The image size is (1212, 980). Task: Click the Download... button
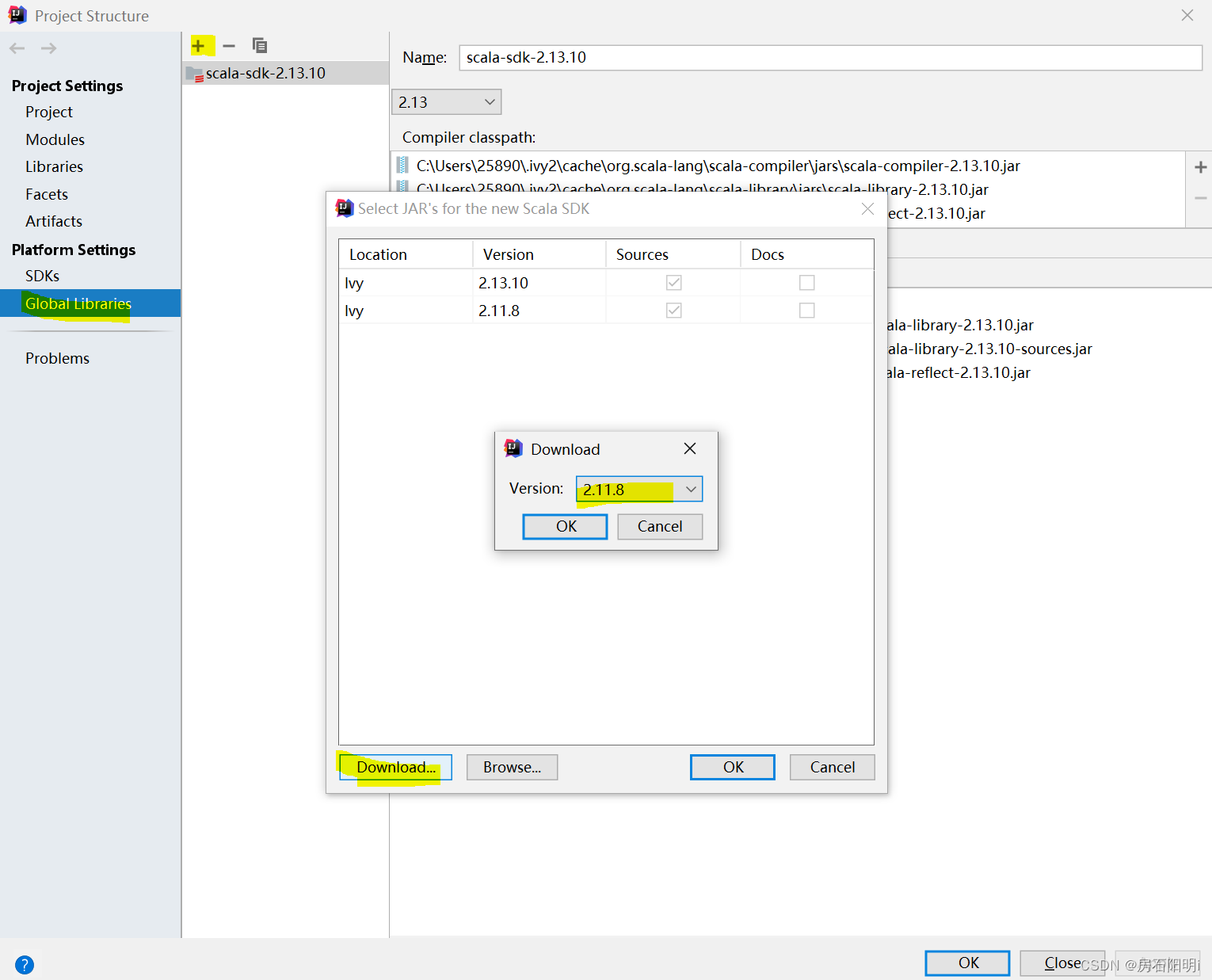[395, 767]
